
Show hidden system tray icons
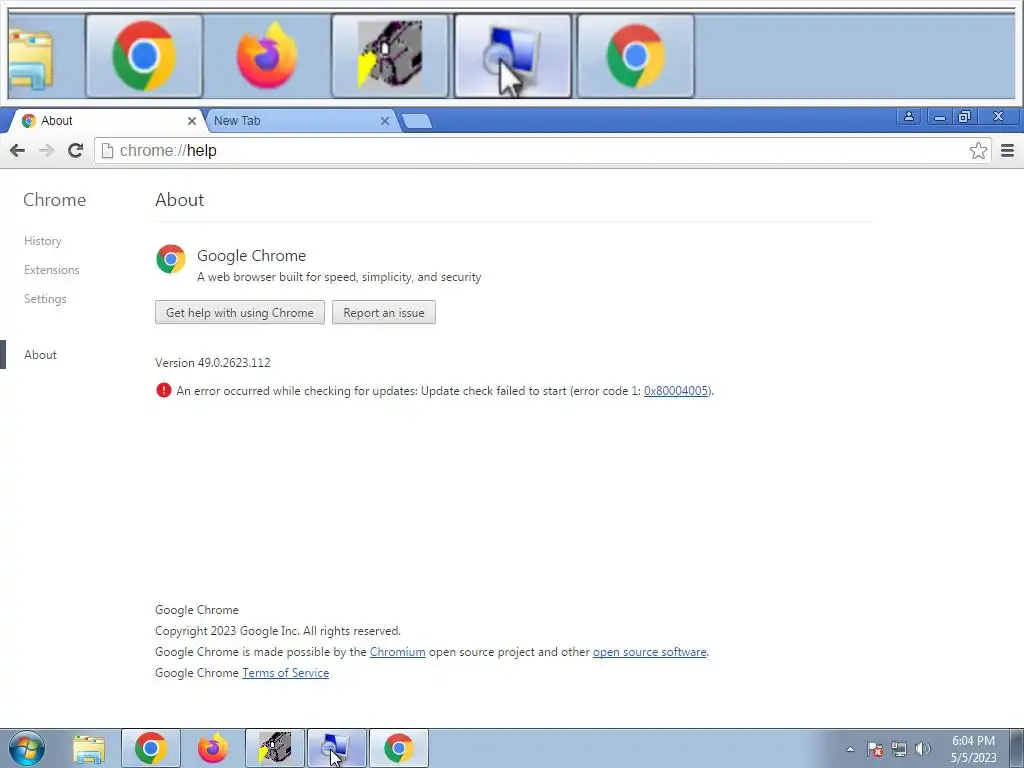click(850, 749)
